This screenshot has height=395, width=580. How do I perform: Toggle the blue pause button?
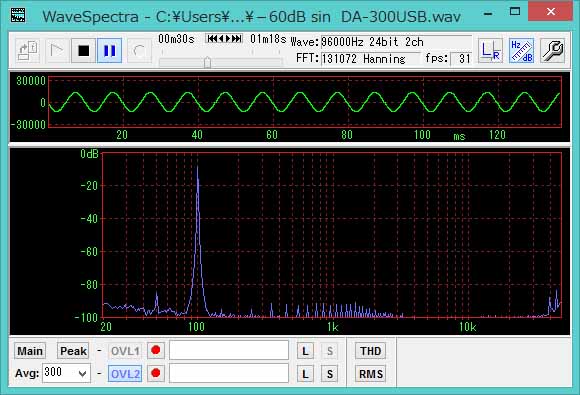[x=109, y=51]
